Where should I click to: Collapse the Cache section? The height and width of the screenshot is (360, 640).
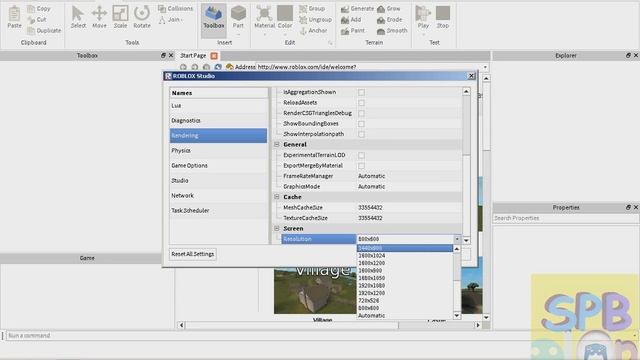tap(277, 197)
